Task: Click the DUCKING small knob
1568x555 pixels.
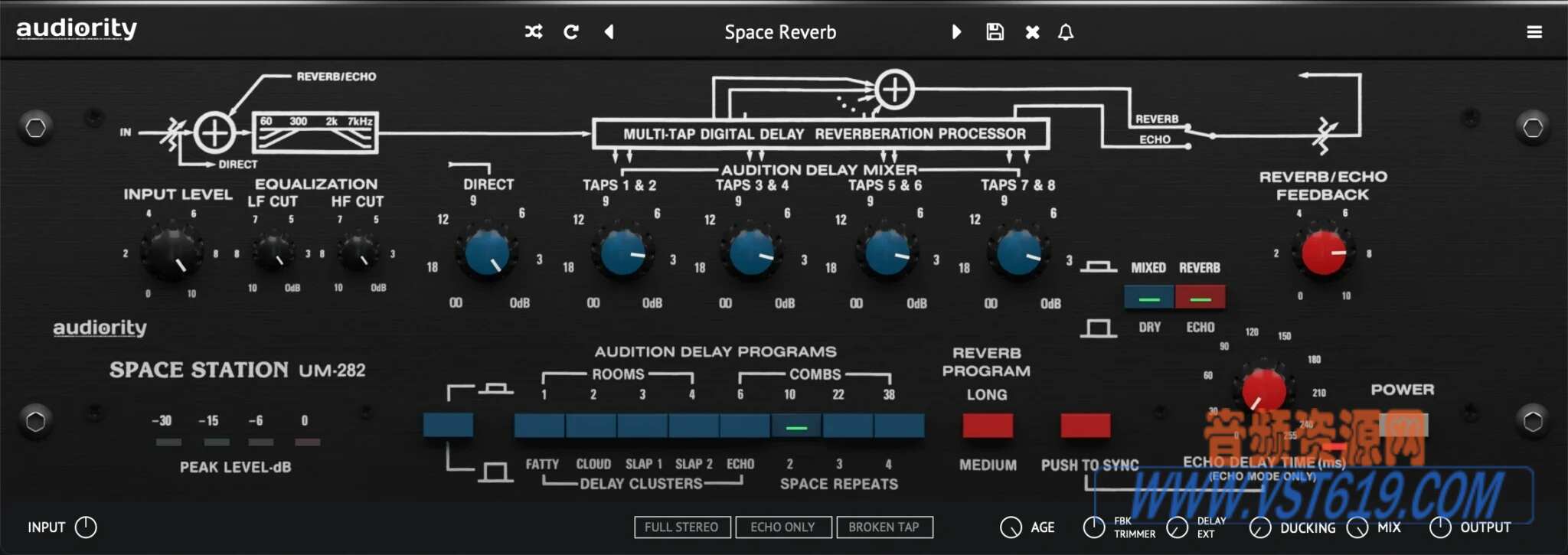Action: click(1260, 527)
